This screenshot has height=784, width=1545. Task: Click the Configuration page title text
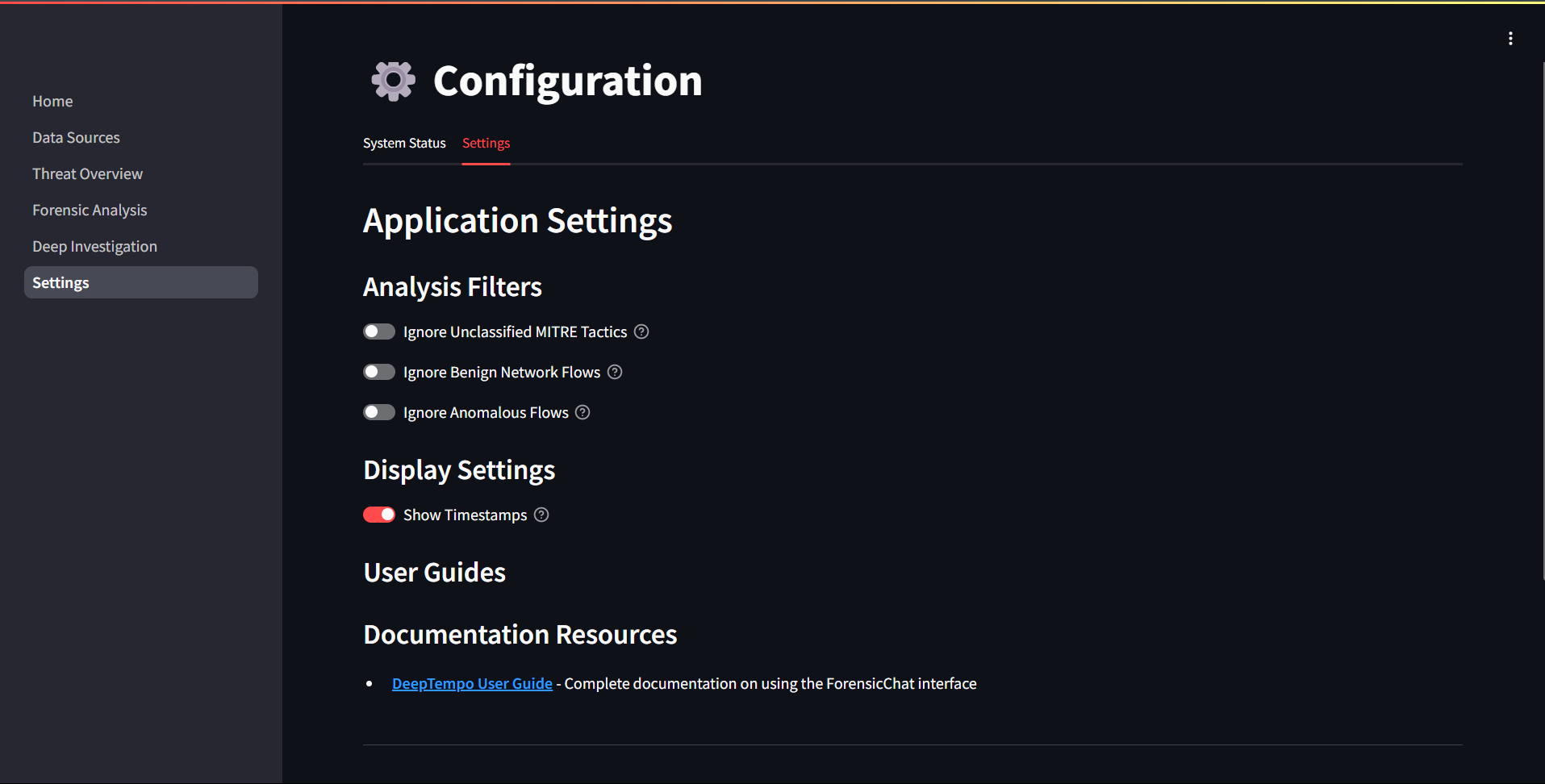point(568,81)
